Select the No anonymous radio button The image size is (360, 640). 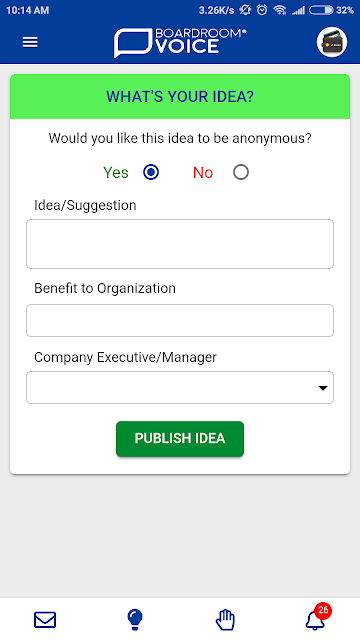pos(241,172)
